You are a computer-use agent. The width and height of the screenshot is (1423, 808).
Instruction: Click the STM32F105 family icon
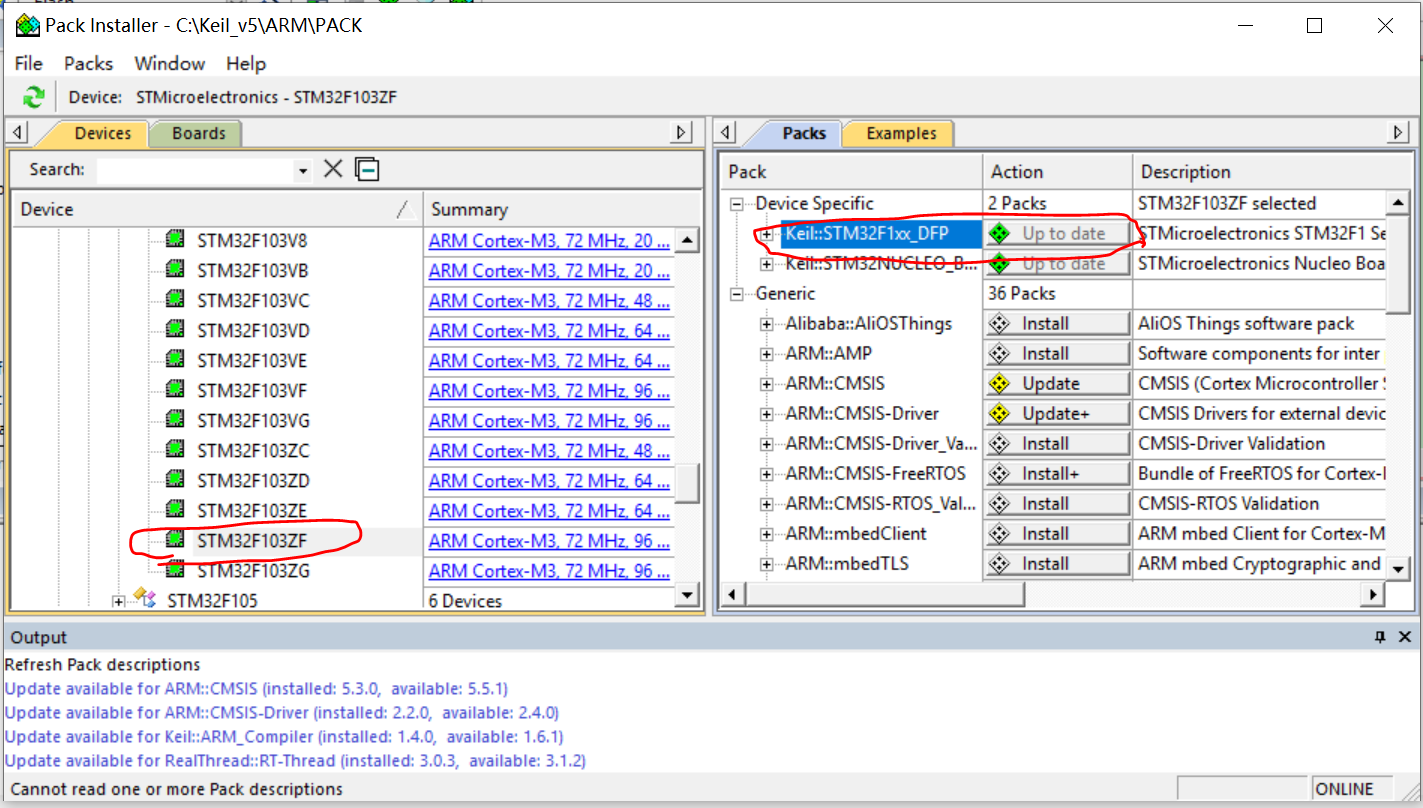[x=146, y=599]
